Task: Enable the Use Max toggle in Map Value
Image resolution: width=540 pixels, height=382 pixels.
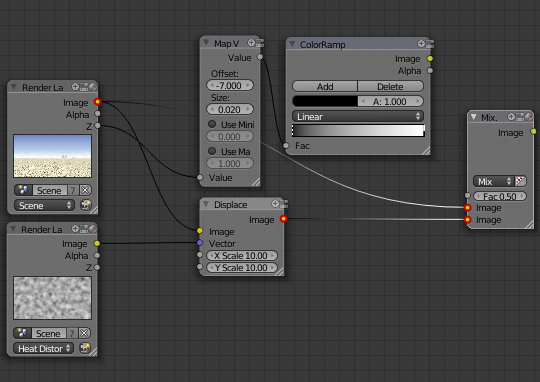Action: [212, 151]
